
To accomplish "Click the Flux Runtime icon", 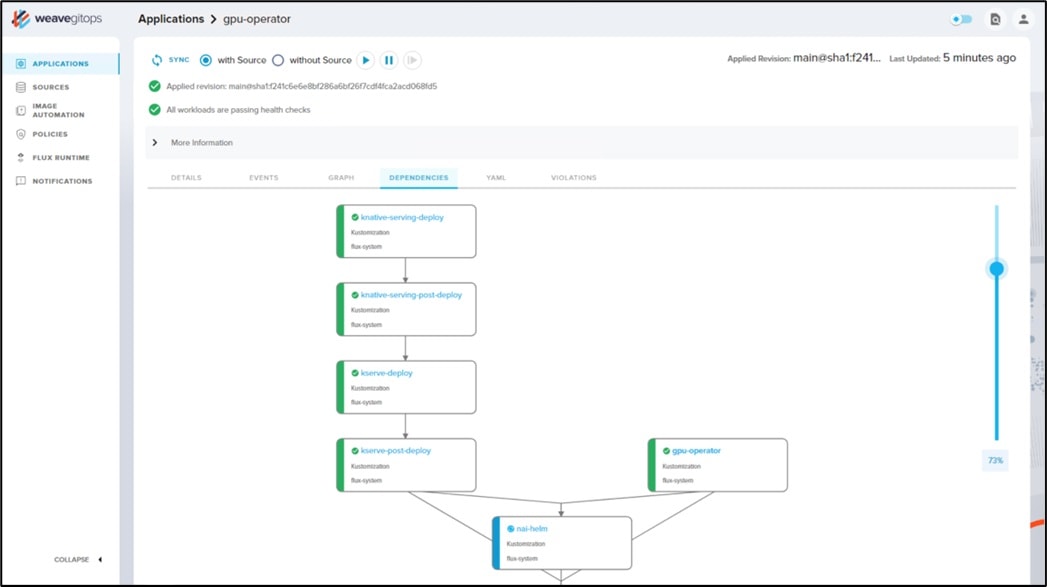I will [21, 158].
